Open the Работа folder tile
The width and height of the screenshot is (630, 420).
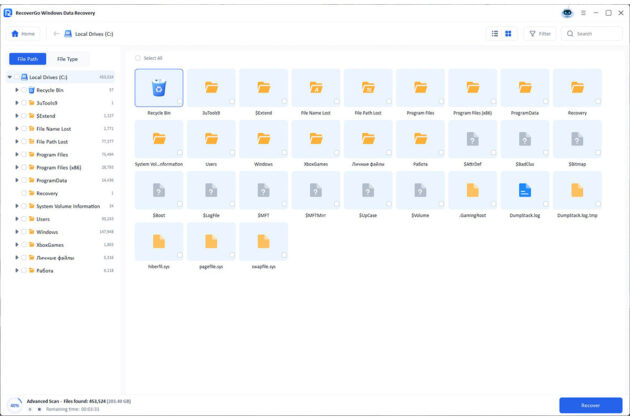(x=420, y=139)
